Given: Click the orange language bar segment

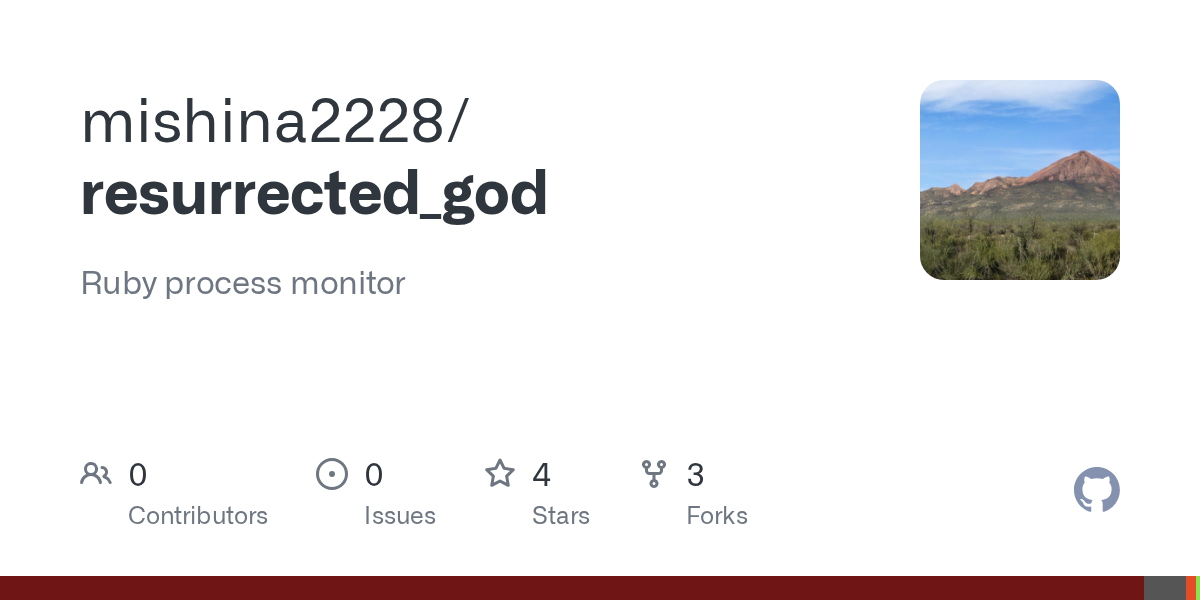Looking at the screenshot, I should pos(1191,588).
